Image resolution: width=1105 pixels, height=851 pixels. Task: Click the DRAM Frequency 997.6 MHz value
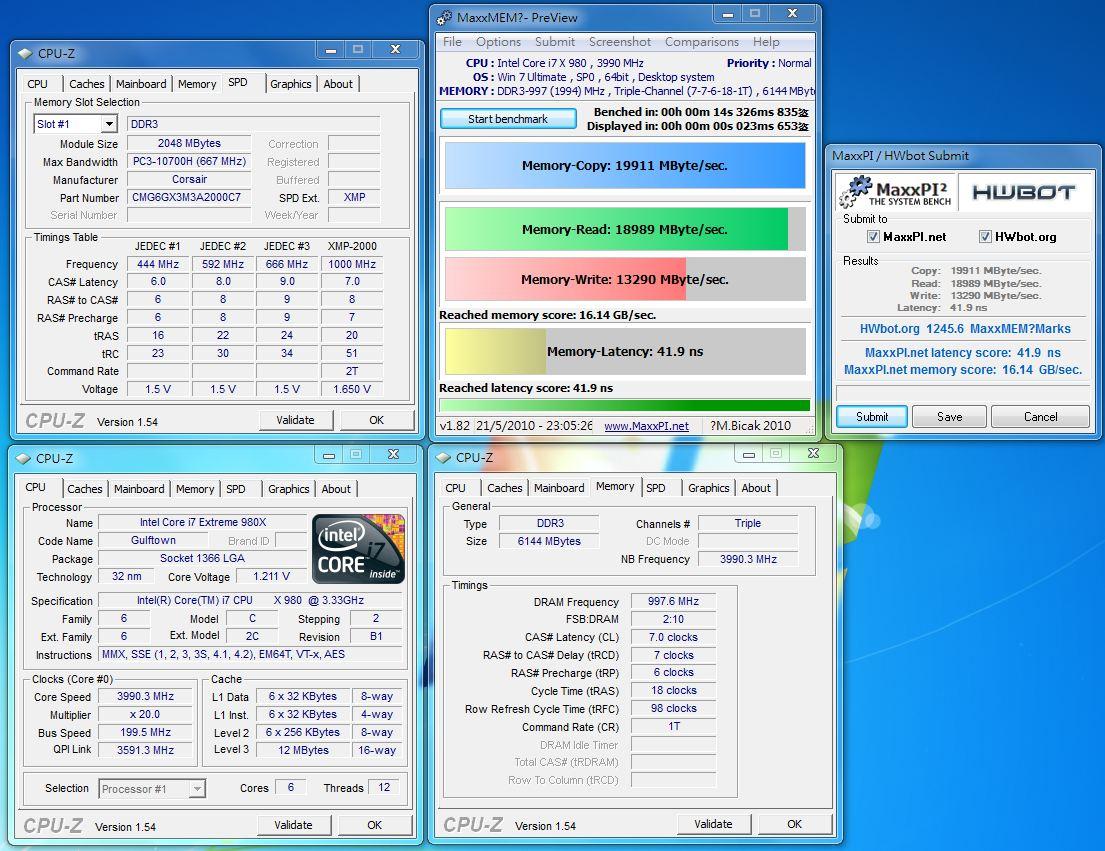pyautogui.click(x=673, y=601)
